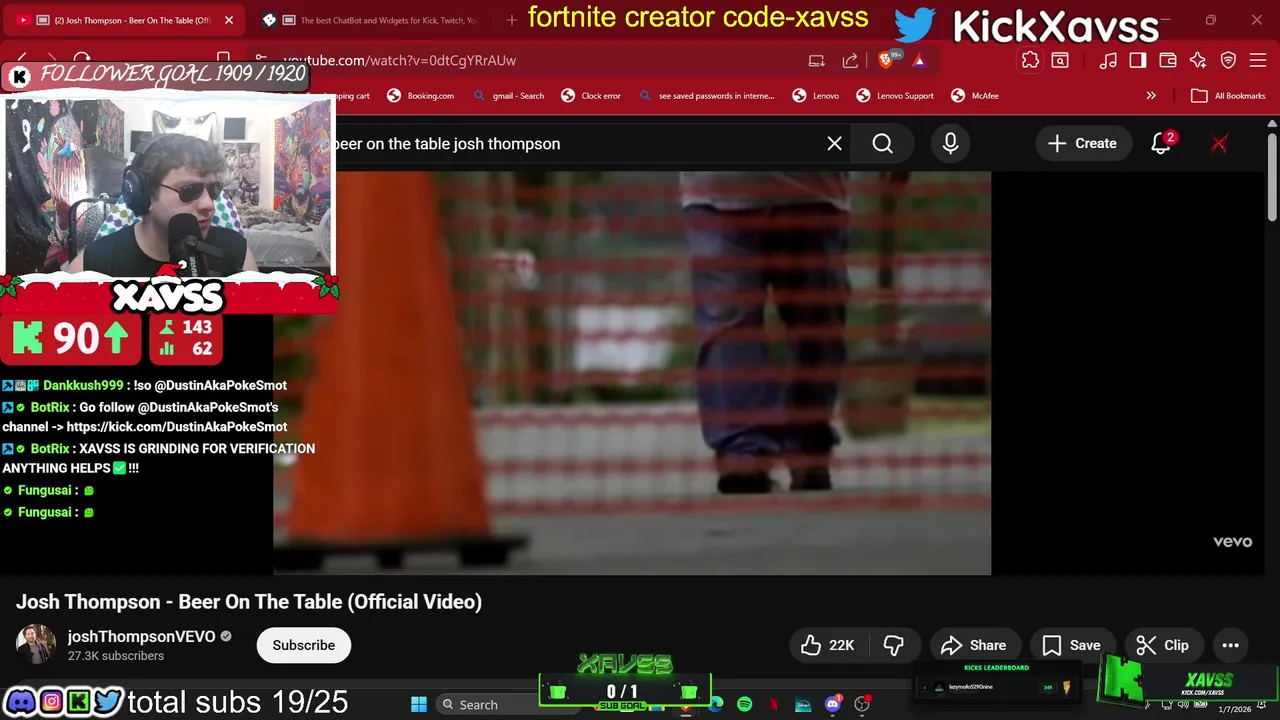The image size is (1280, 720).
Task: Save the video to a playlist
Action: pos(1071,645)
